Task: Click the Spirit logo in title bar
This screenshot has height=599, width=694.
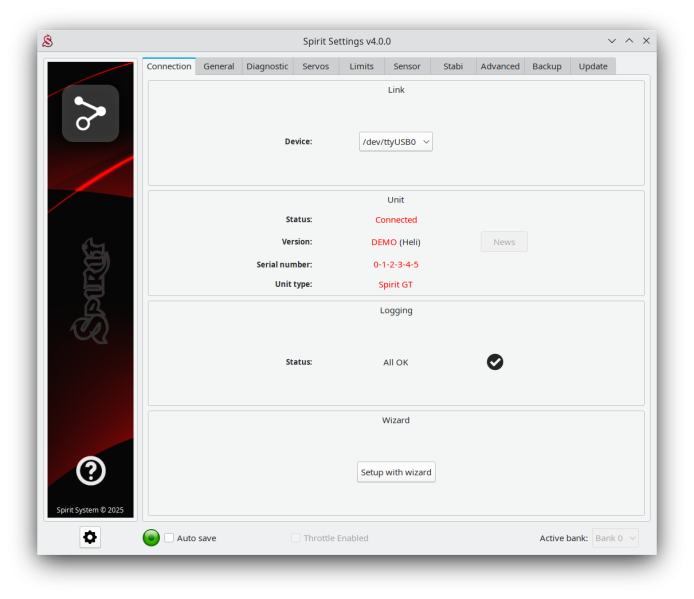Action: tap(47, 41)
